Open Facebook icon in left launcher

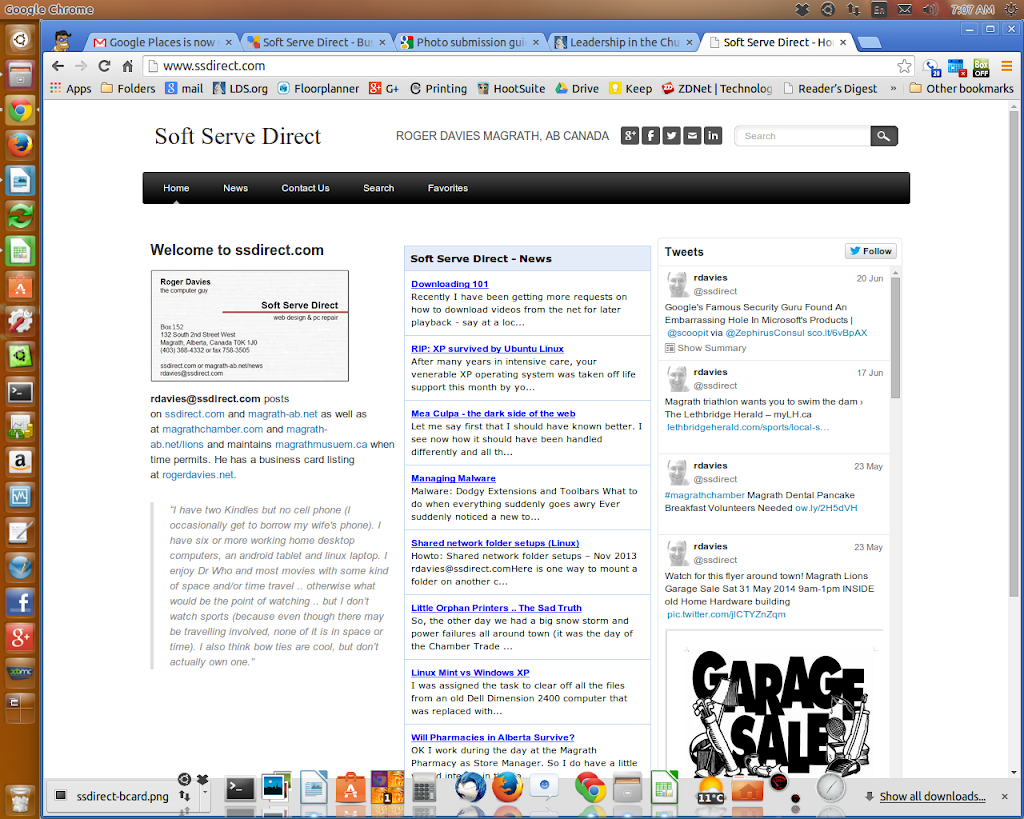[20, 602]
